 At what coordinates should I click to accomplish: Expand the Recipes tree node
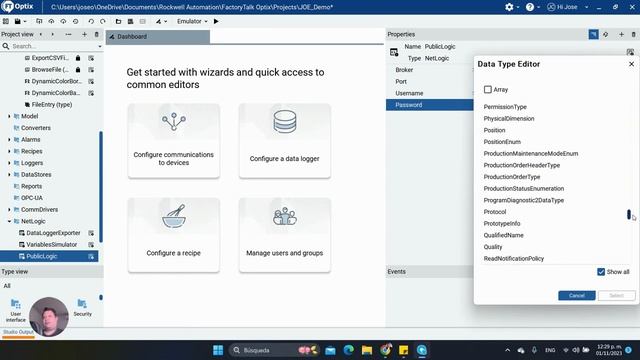[9, 151]
